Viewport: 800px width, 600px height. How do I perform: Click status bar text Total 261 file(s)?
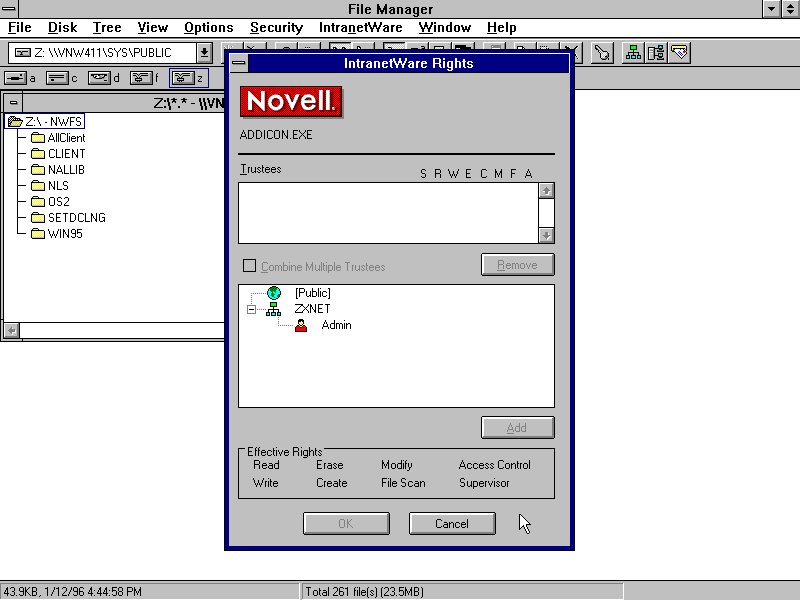[x=364, y=592]
